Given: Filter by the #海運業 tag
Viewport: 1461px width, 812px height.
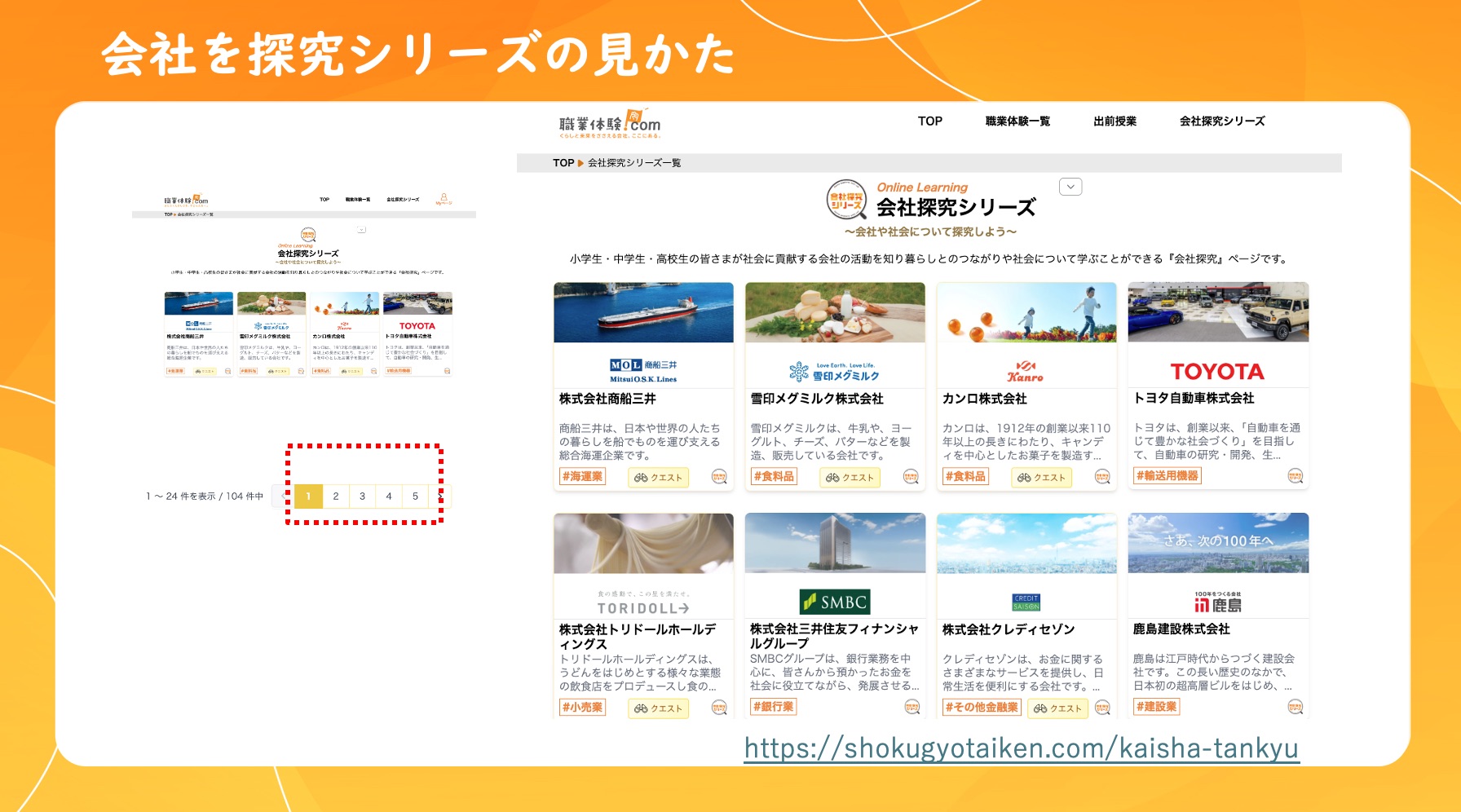Looking at the screenshot, I should (582, 476).
